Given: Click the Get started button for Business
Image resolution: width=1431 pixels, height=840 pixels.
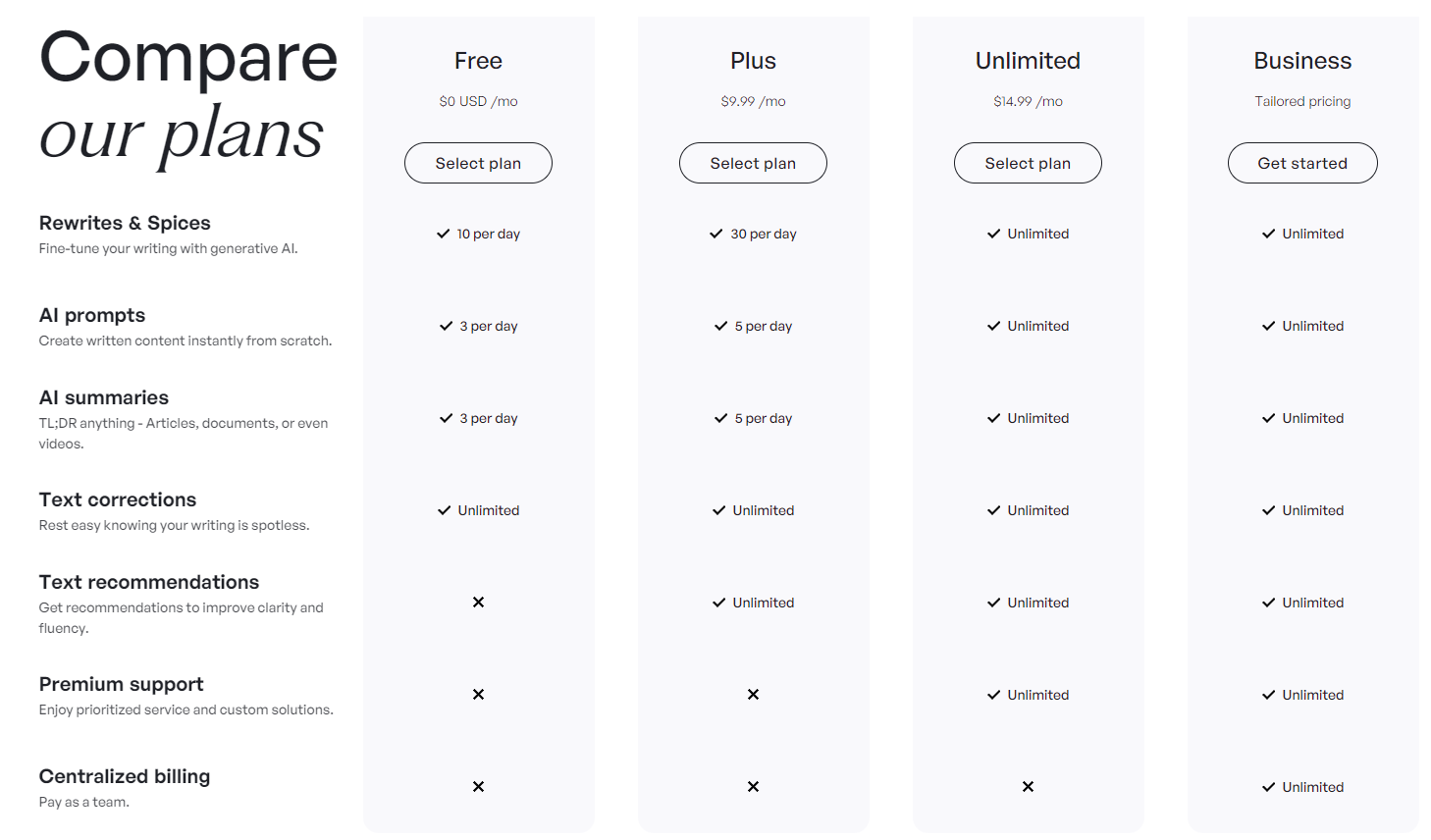Looking at the screenshot, I should (1302, 163).
